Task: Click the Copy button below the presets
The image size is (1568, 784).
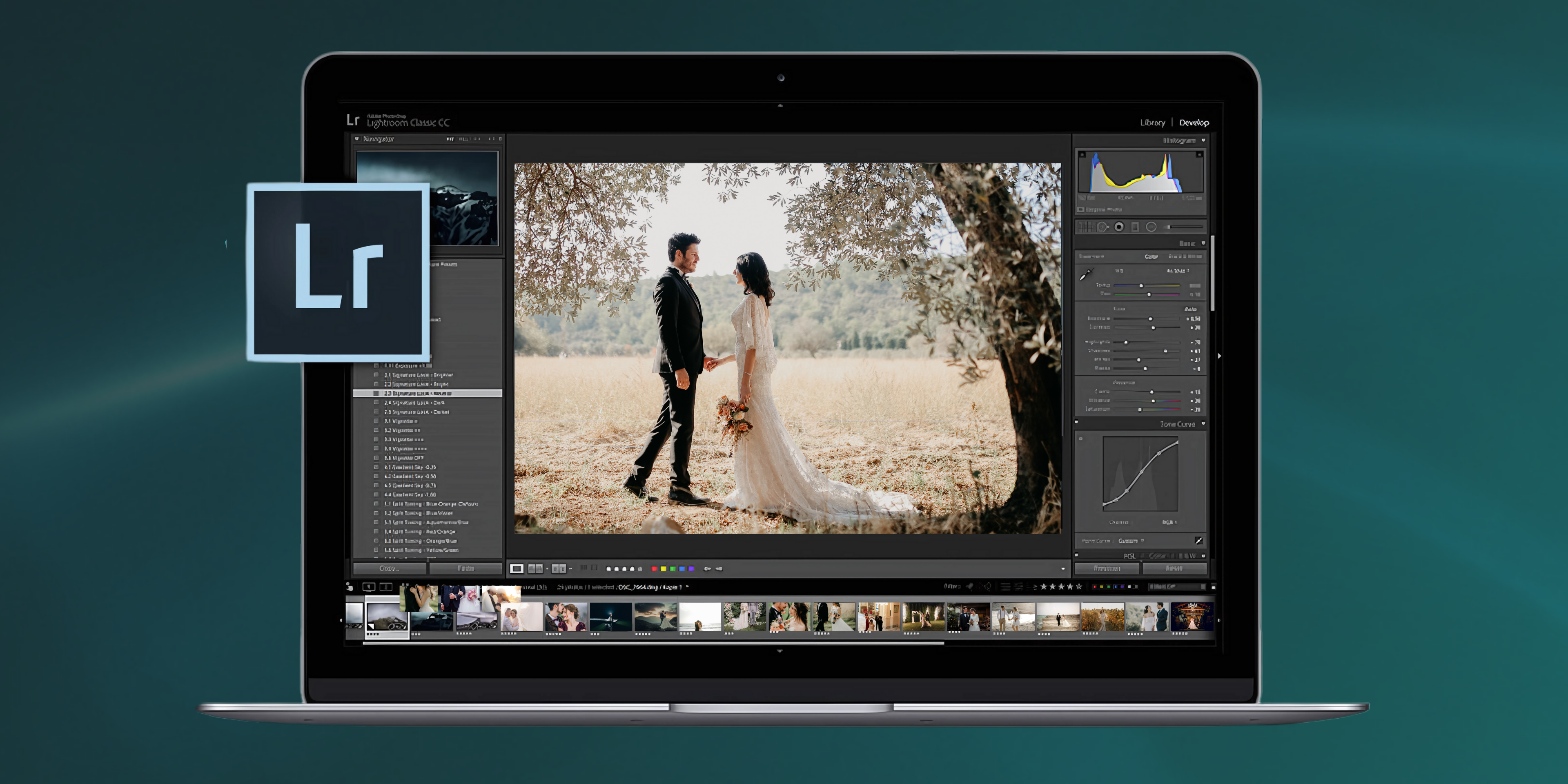Action: point(389,567)
